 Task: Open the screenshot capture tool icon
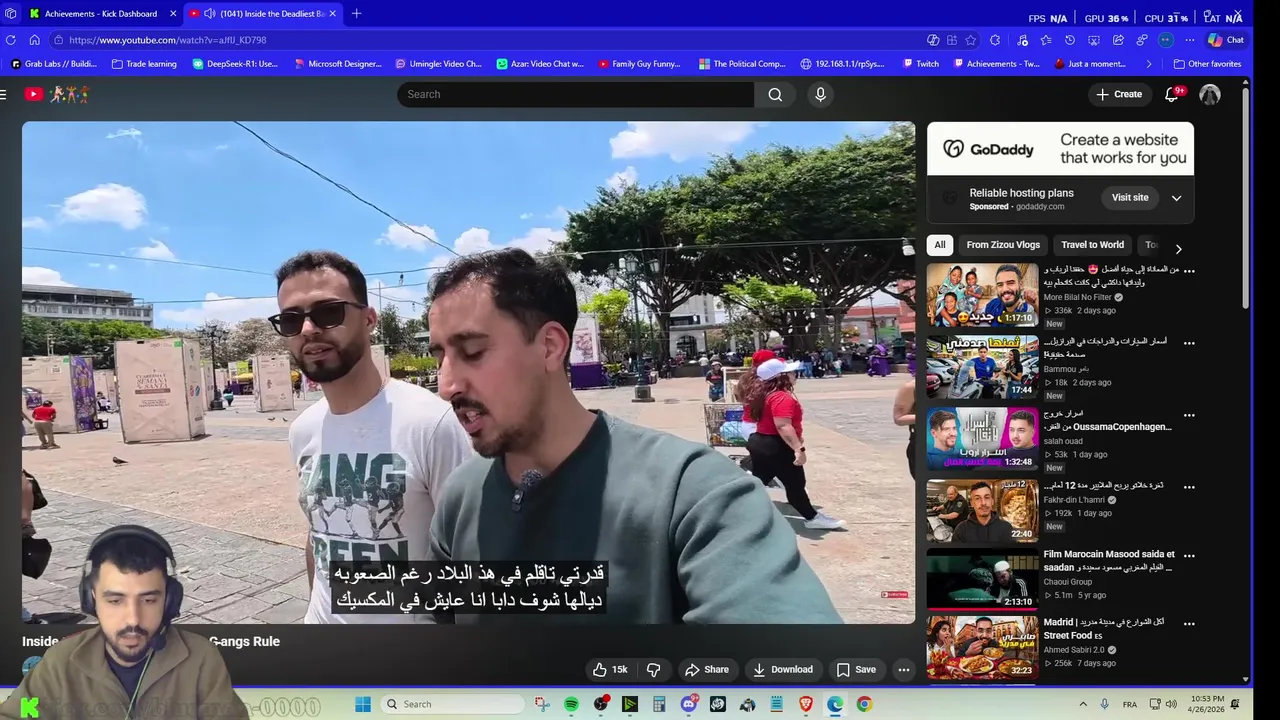[x=1094, y=40]
